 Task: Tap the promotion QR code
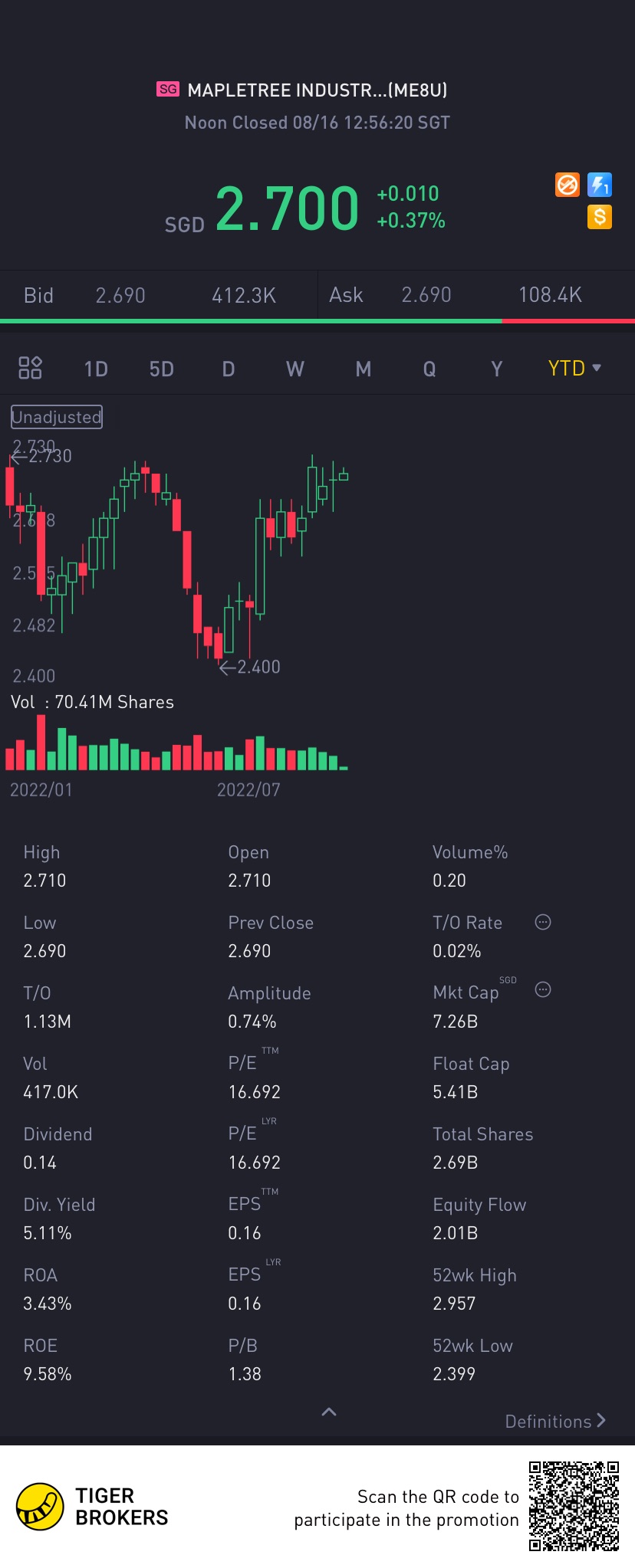pos(574,1506)
